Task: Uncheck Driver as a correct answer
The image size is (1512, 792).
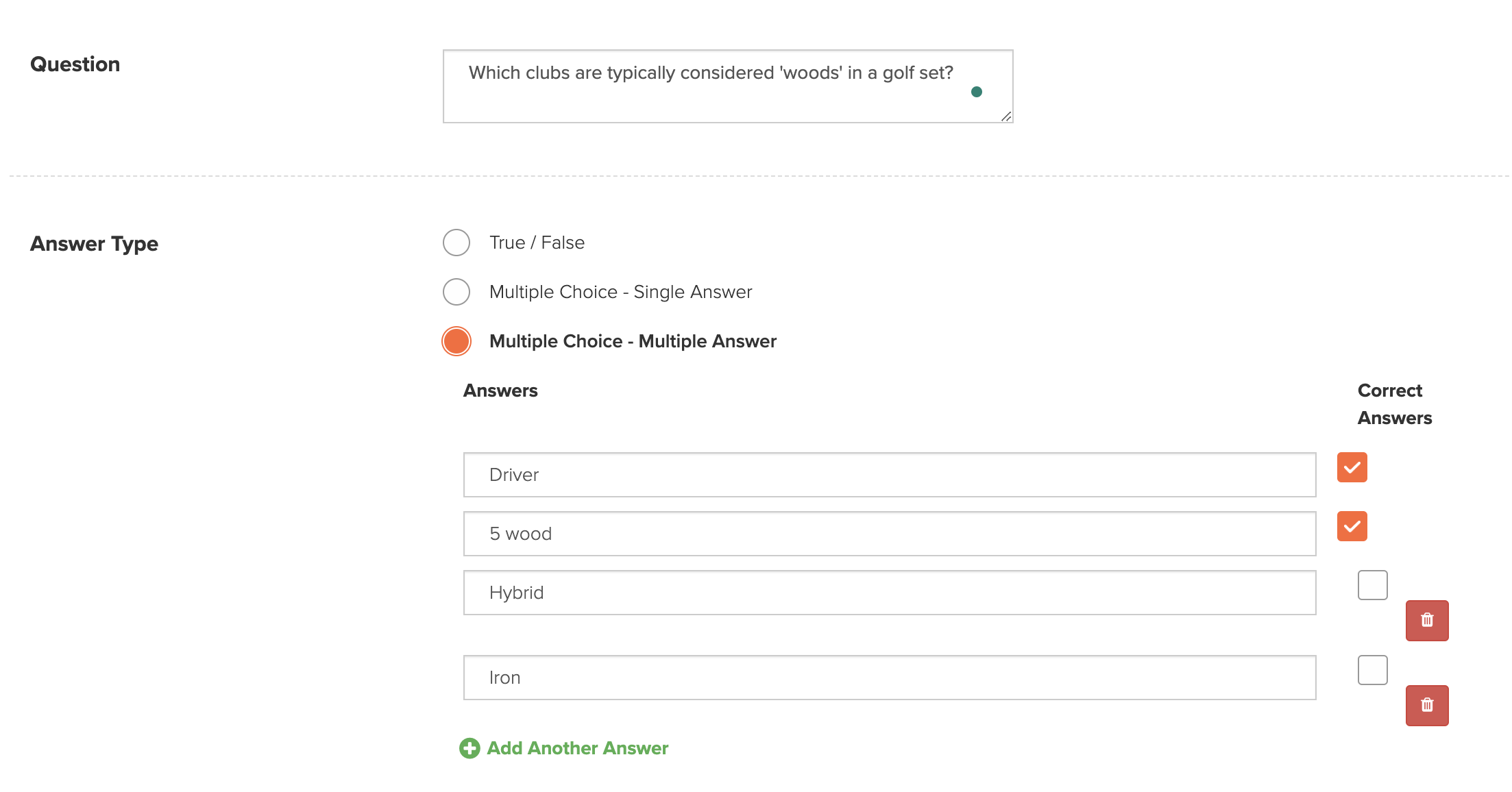Action: click(1352, 467)
